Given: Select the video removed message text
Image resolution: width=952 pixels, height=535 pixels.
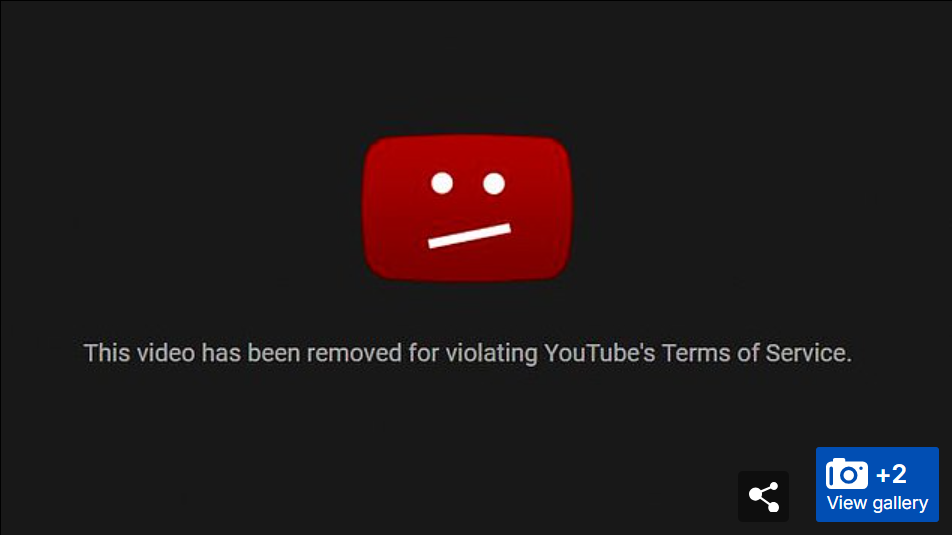Looking at the screenshot, I should click(468, 353).
